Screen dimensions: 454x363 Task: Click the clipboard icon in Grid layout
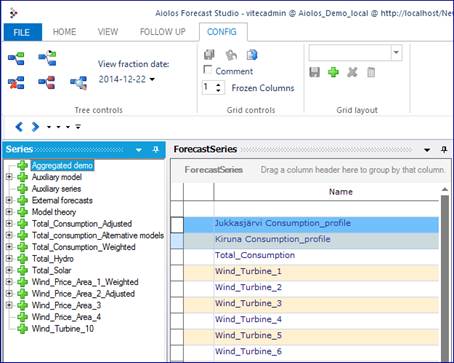pos(371,72)
